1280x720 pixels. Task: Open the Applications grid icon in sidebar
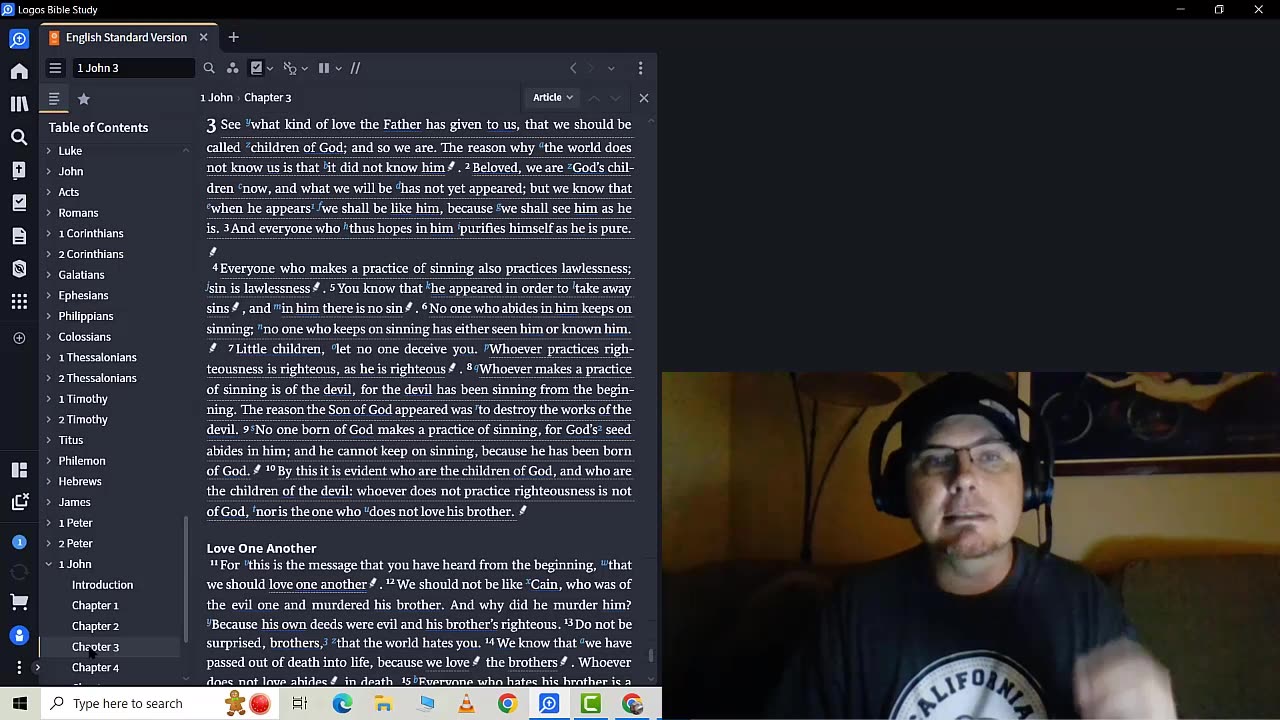click(19, 301)
